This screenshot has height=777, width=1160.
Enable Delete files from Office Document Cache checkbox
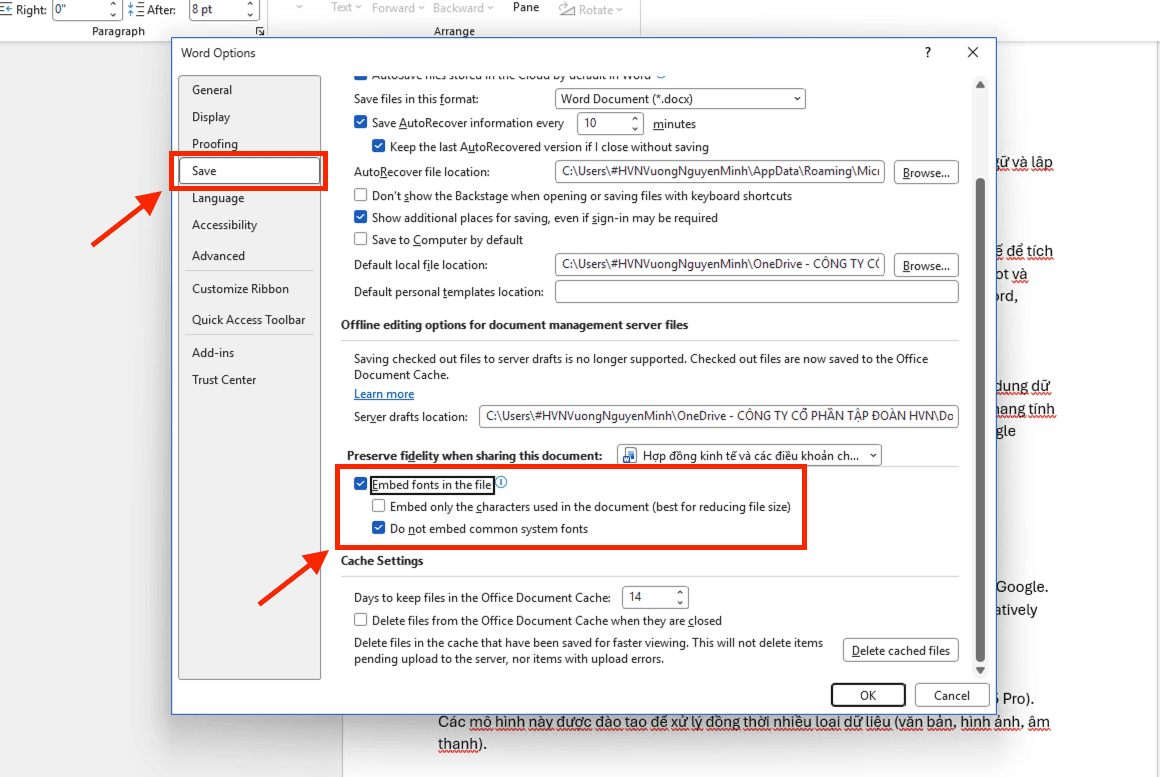tap(360, 619)
